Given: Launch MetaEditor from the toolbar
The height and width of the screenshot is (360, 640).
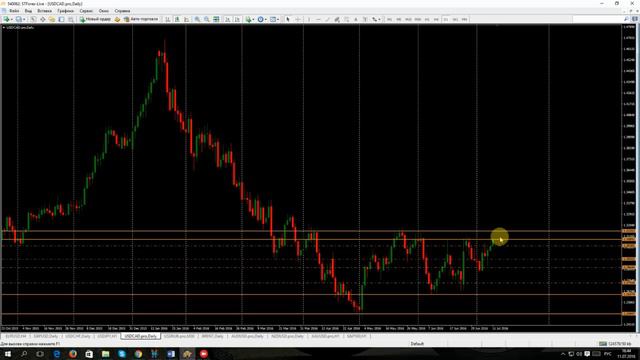Looking at the screenshot, I should [x=117, y=19].
